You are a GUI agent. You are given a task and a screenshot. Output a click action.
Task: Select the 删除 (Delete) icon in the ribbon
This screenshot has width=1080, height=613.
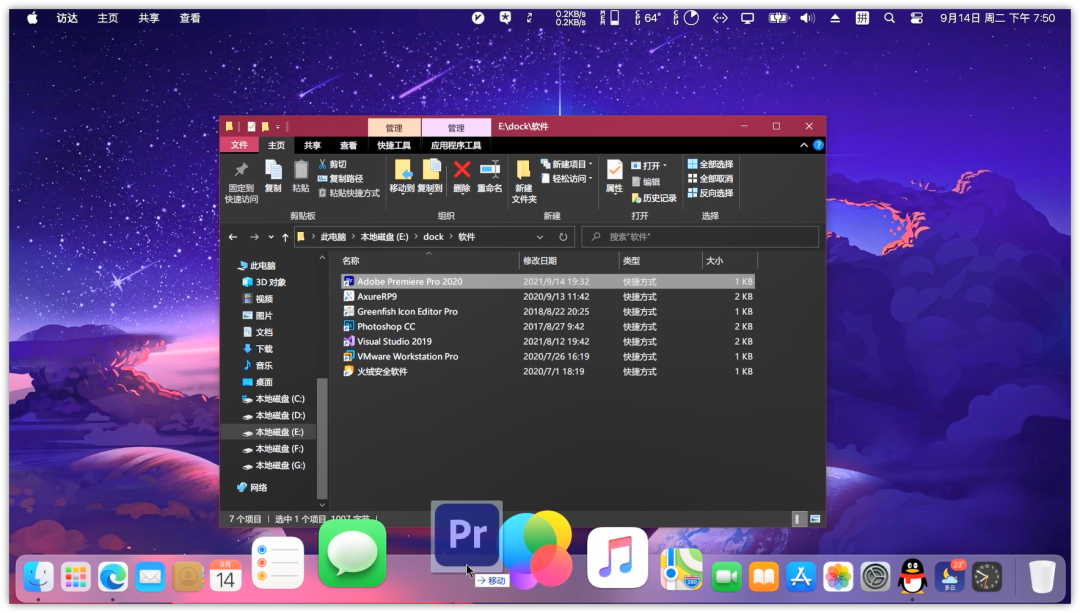coord(461,171)
